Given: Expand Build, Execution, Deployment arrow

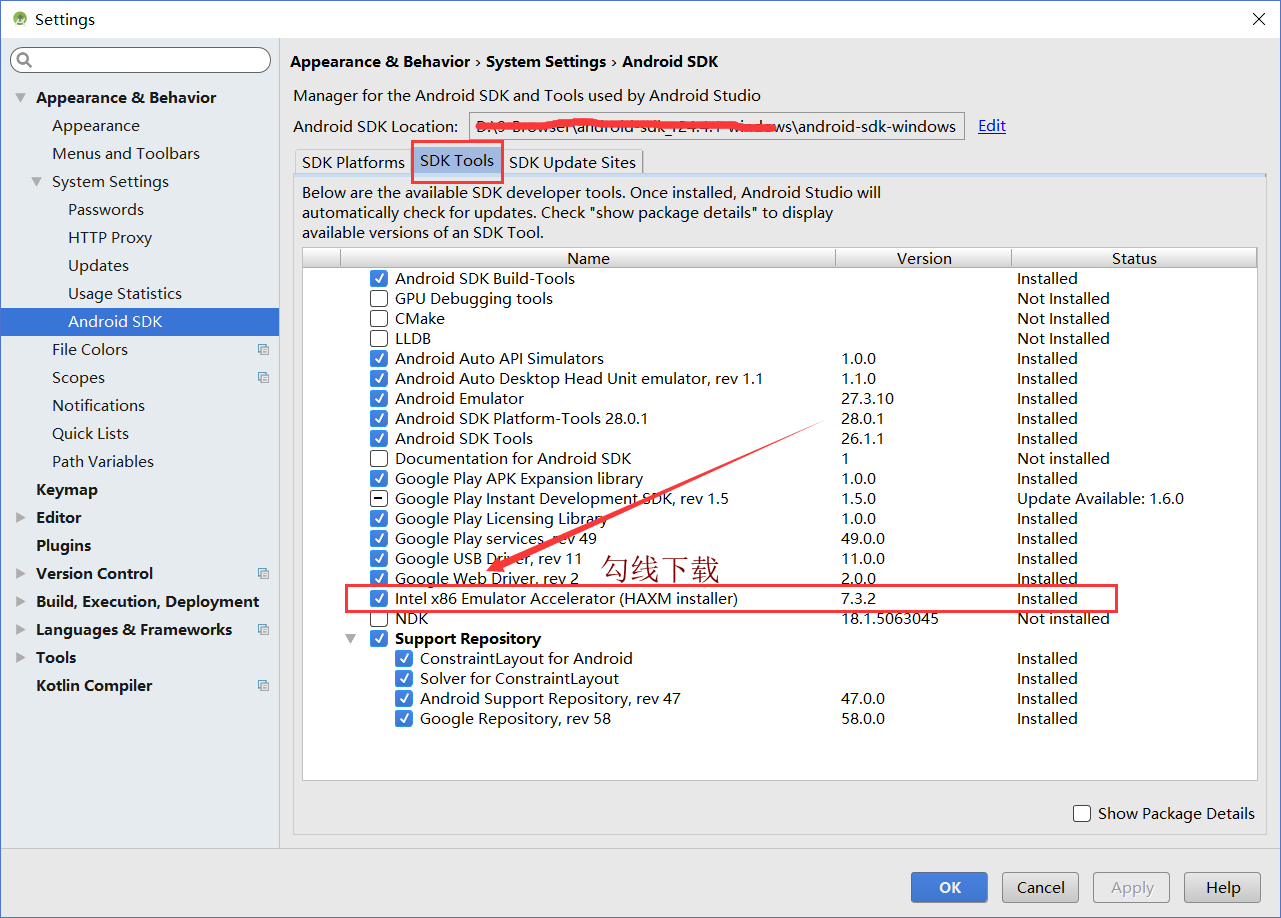Looking at the screenshot, I should pyautogui.click(x=21, y=602).
